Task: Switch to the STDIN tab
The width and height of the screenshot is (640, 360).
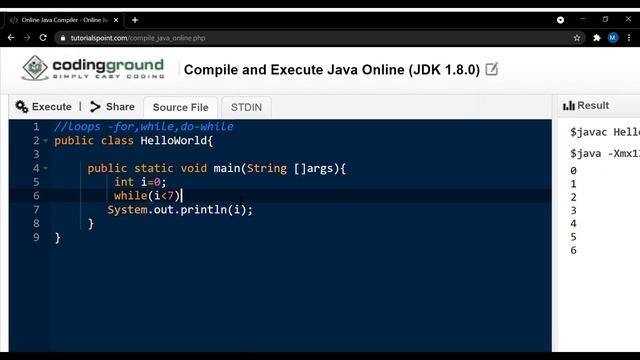Action: [x=246, y=107]
